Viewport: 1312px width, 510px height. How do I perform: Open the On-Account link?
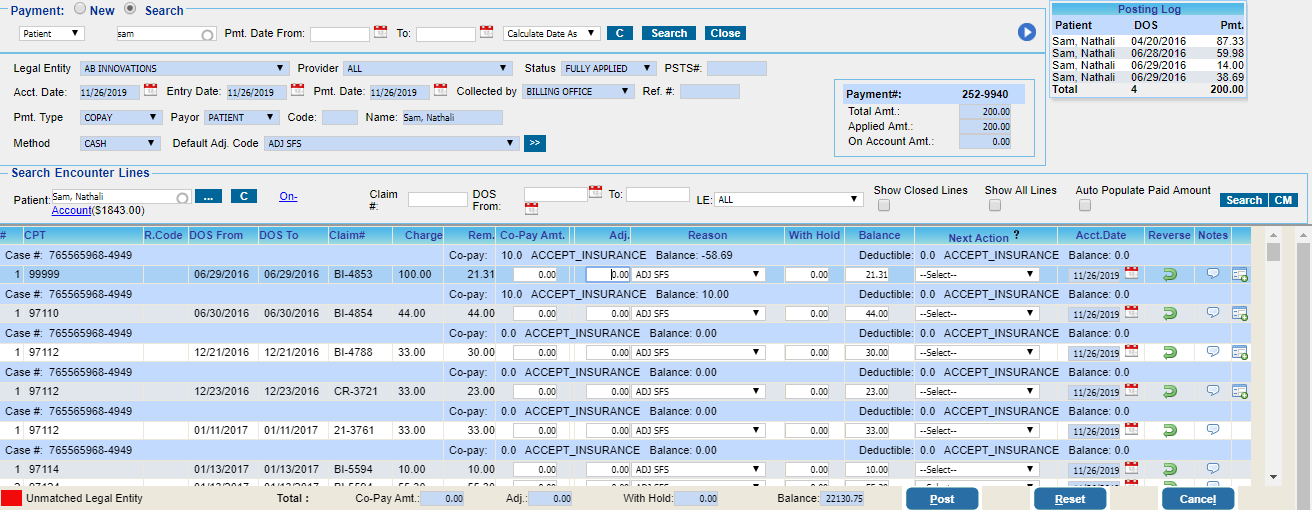pos(290,196)
